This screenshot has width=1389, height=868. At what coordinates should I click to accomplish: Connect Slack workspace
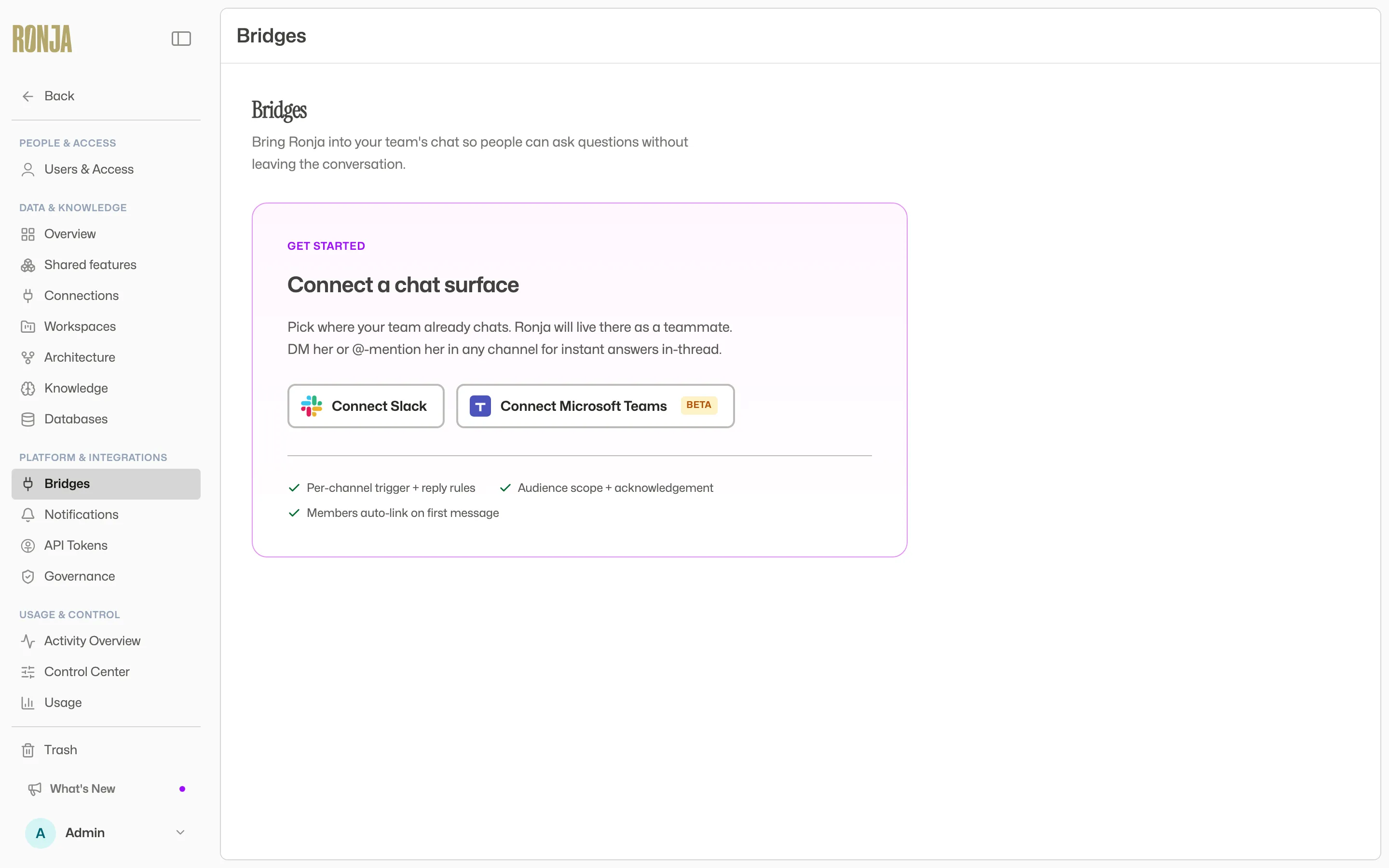(366, 406)
